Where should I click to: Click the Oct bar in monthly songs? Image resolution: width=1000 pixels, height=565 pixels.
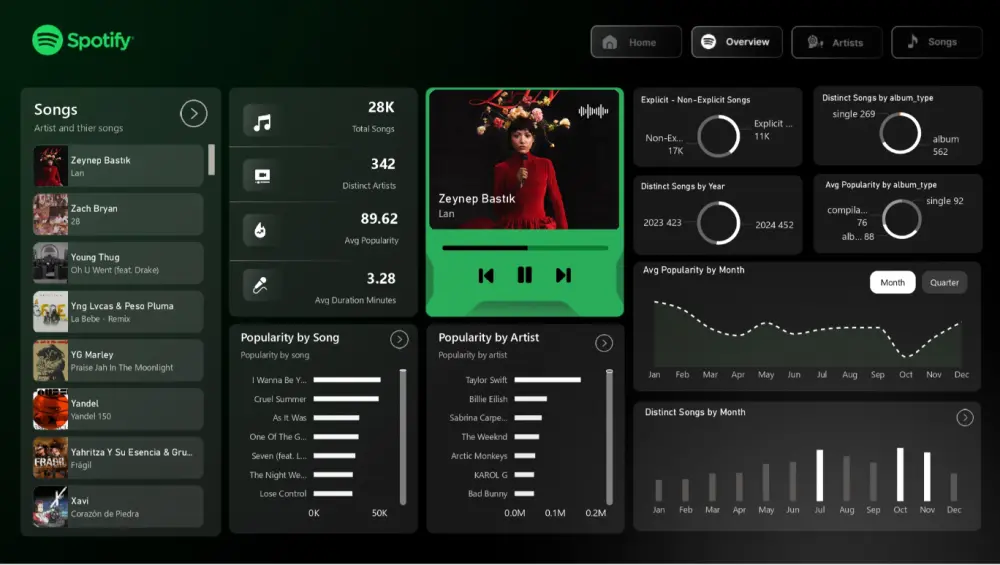coord(900,474)
